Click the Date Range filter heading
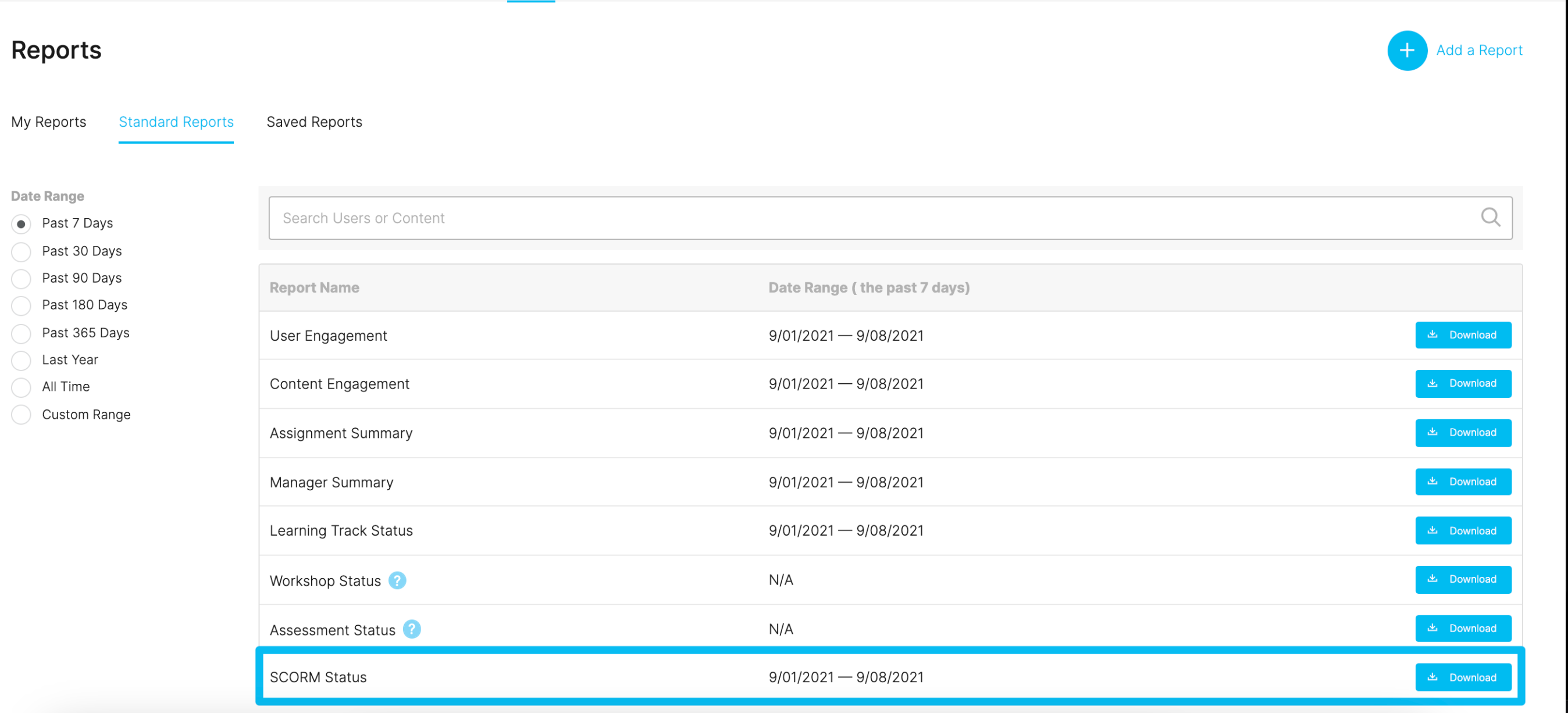 coord(48,196)
